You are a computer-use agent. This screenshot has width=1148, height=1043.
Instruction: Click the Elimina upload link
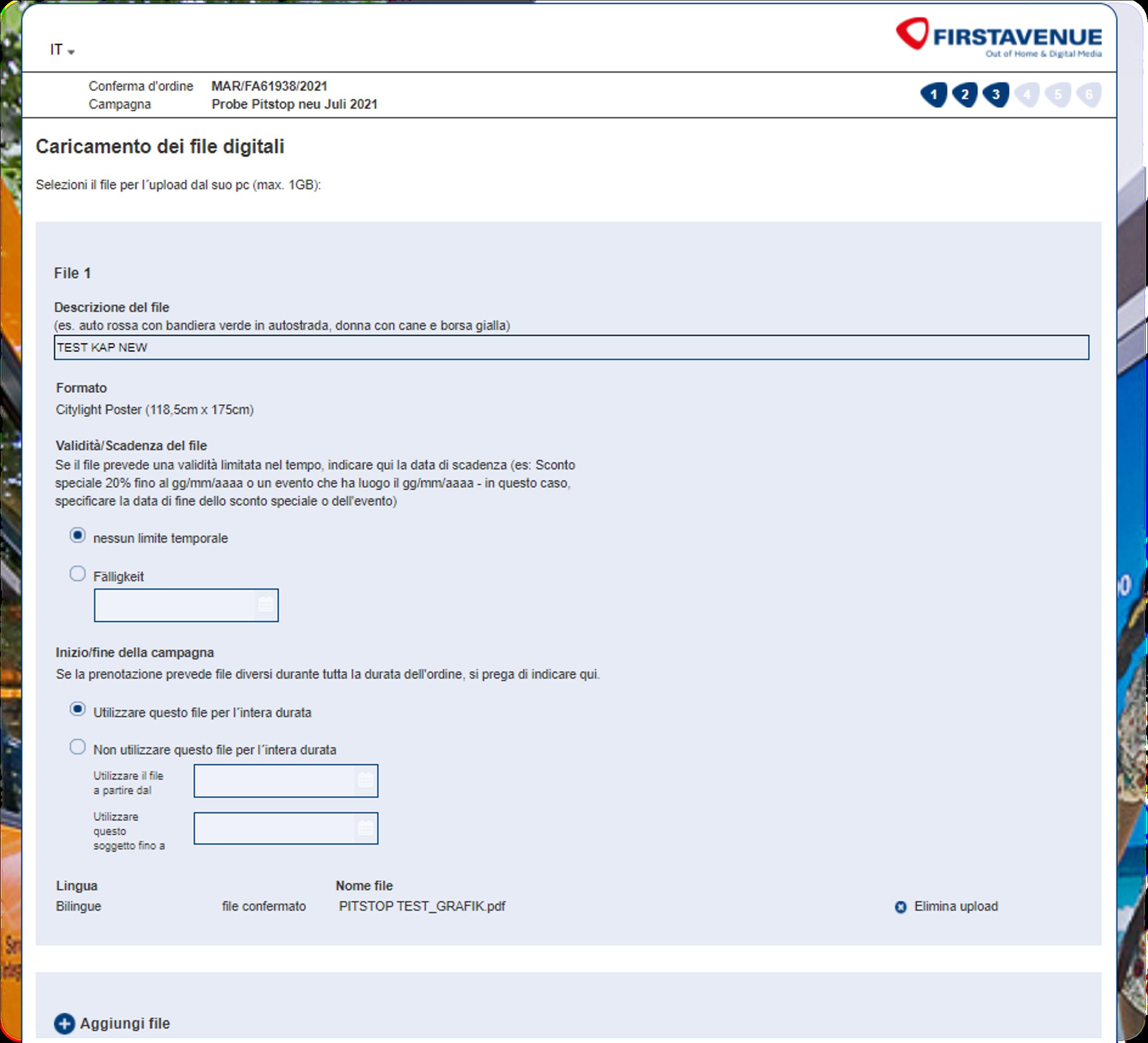pyautogui.click(x=956, y=907)
